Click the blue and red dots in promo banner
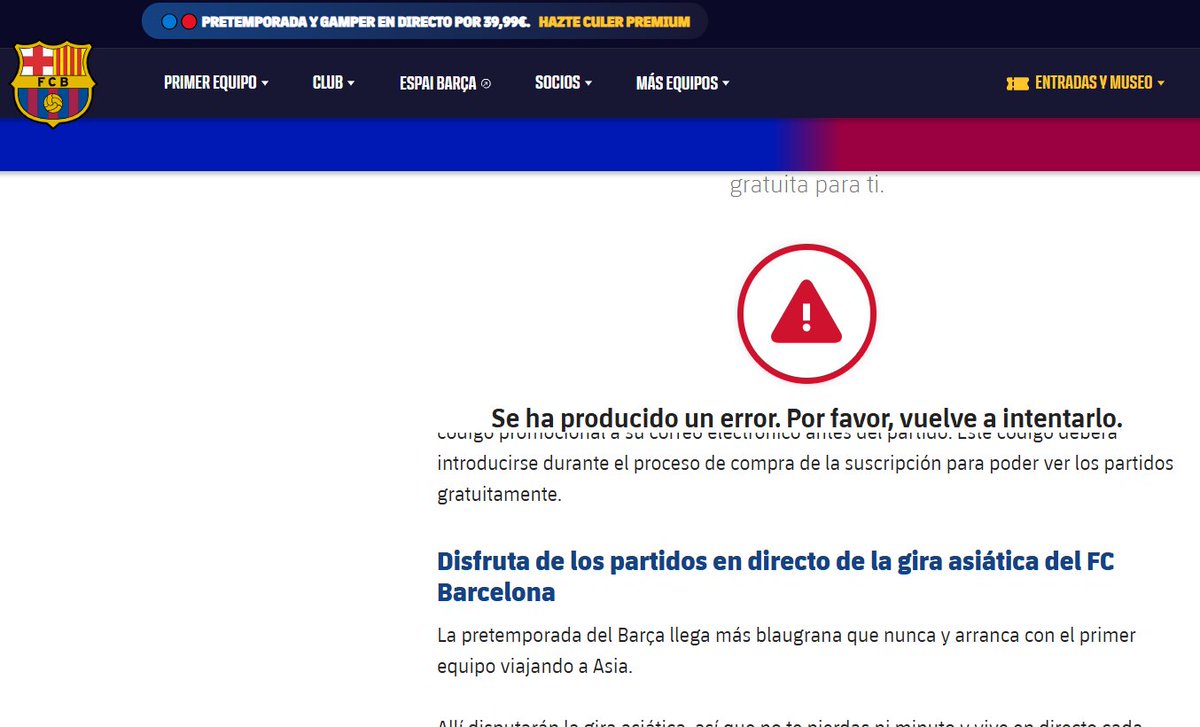Screen dimensions: 1200x727 [x=179, y=21]
